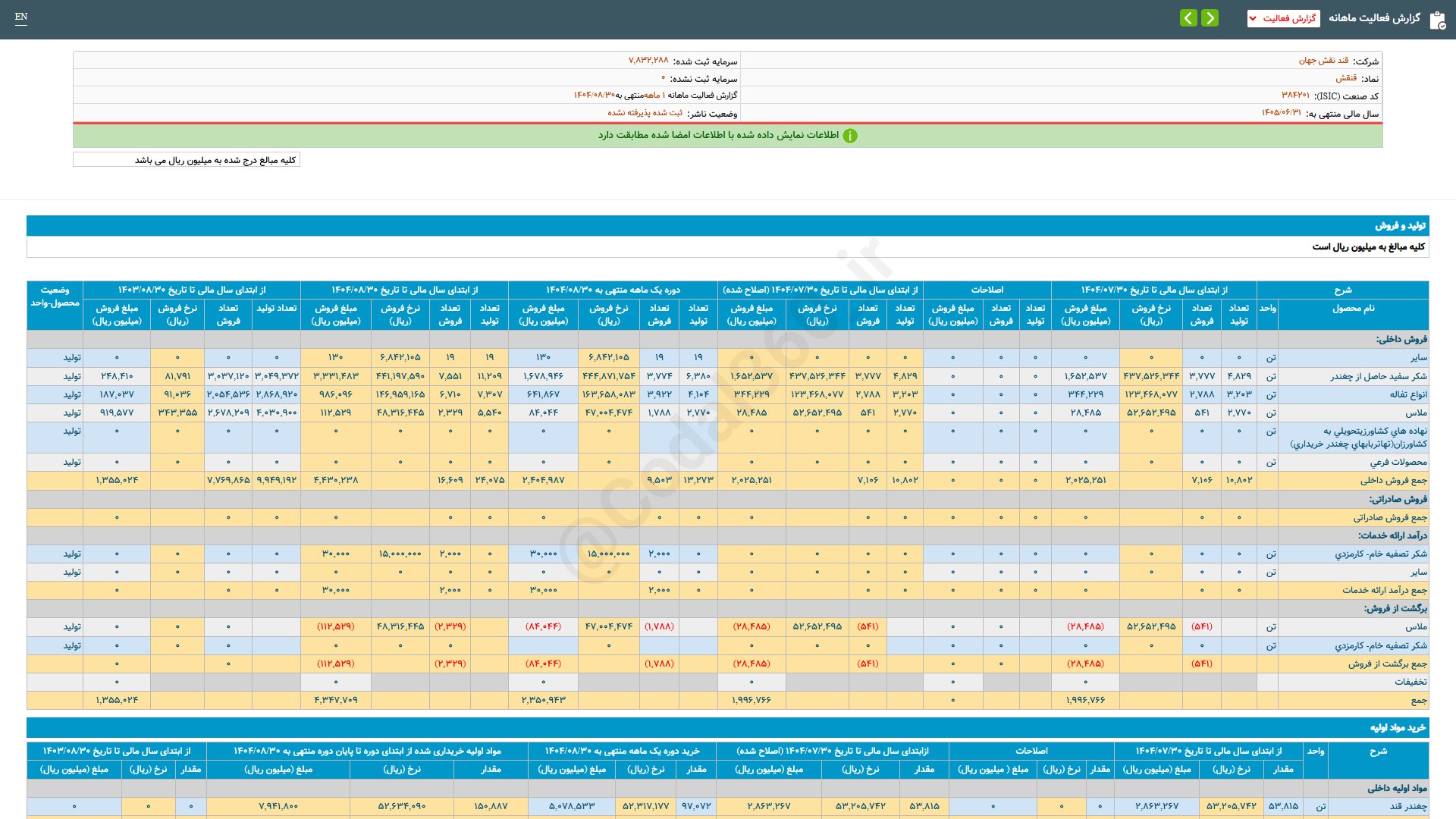This screenshot has width=1456, height=819.
Task: Click the اصلاحات column group header in the sales table
Action: (x=987, y=290)
